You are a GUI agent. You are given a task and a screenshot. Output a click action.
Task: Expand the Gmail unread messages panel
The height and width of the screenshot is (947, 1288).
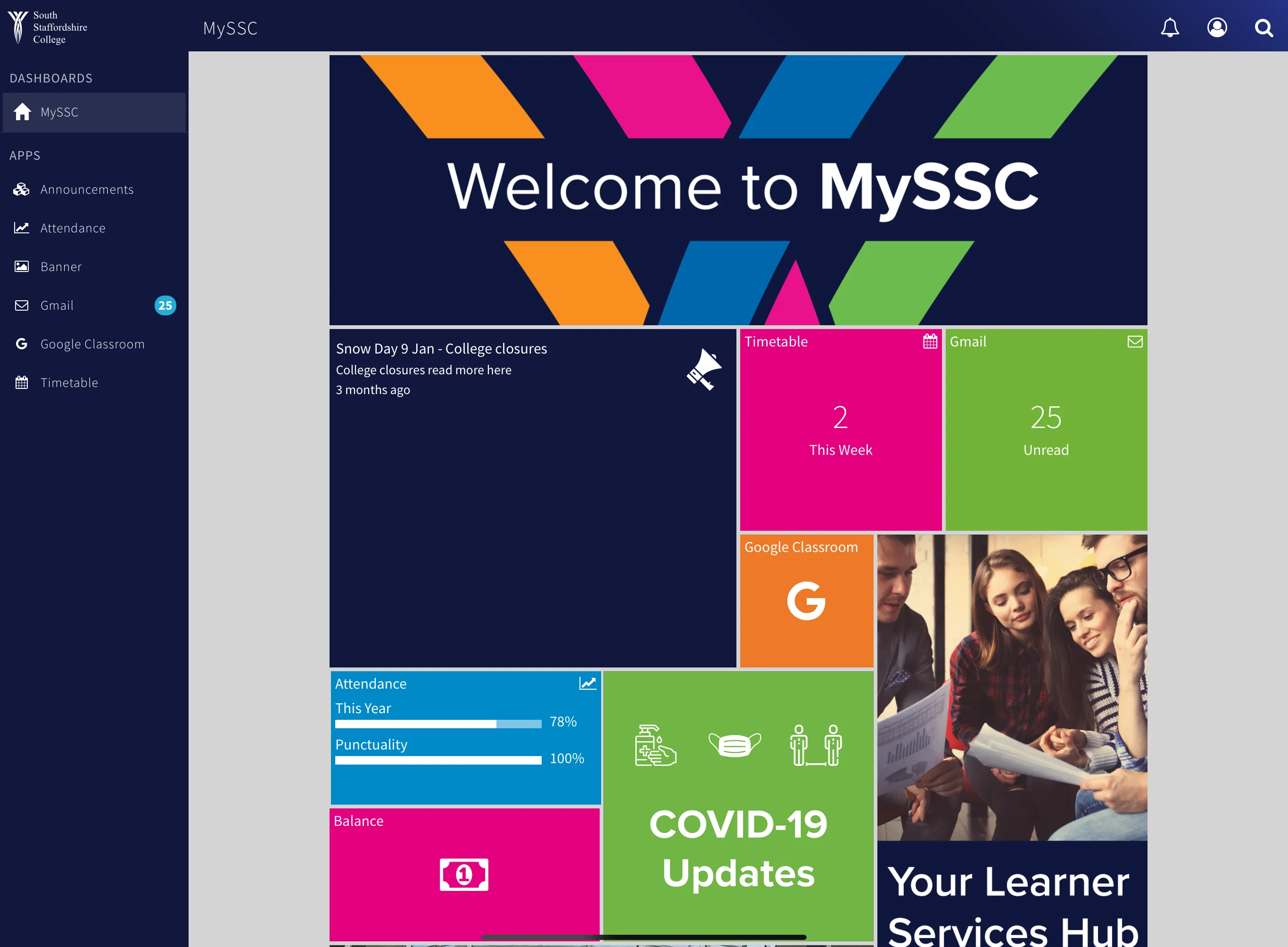click(x=1047, y=429)
